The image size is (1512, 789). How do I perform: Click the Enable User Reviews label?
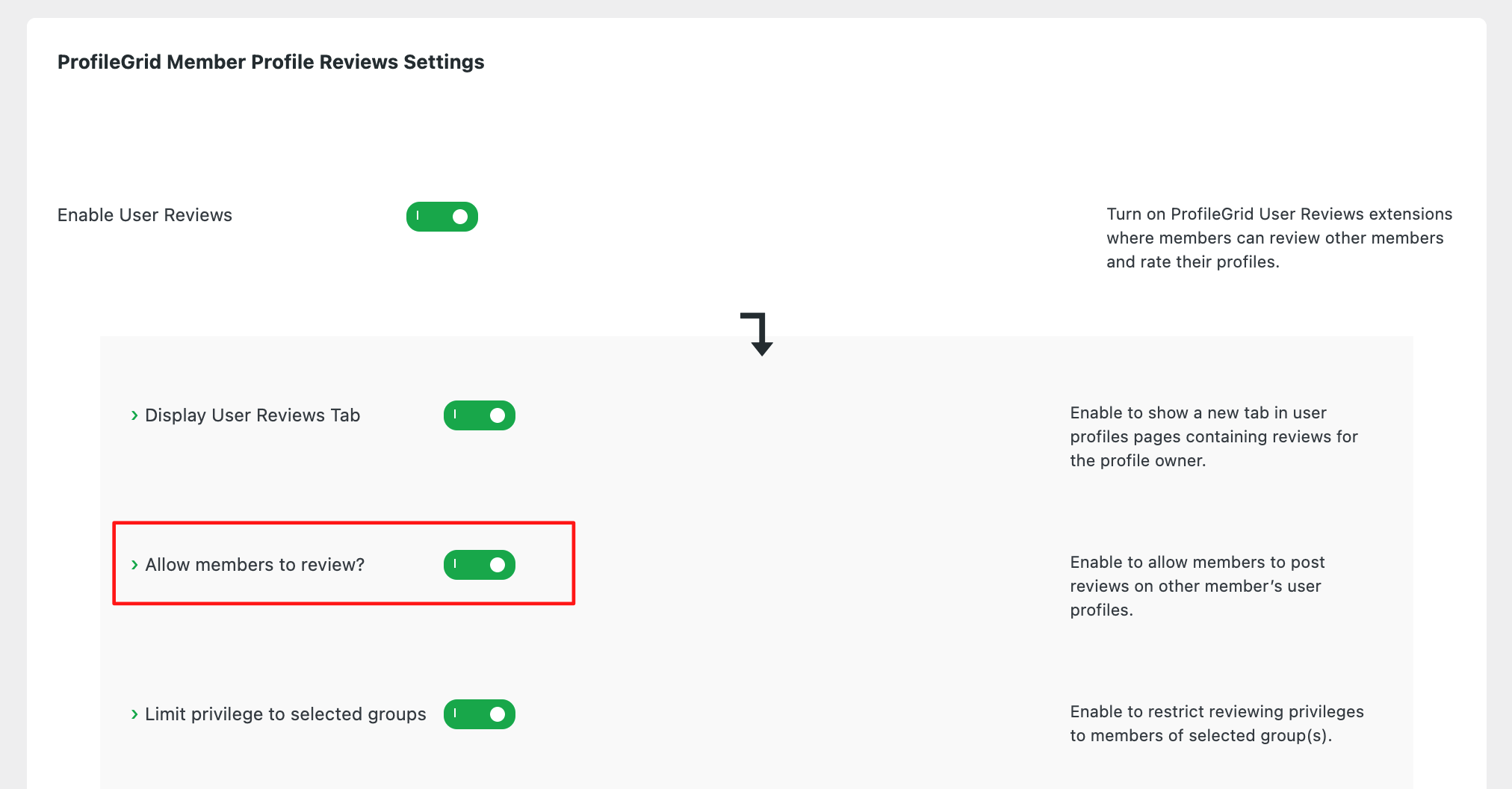145,215
